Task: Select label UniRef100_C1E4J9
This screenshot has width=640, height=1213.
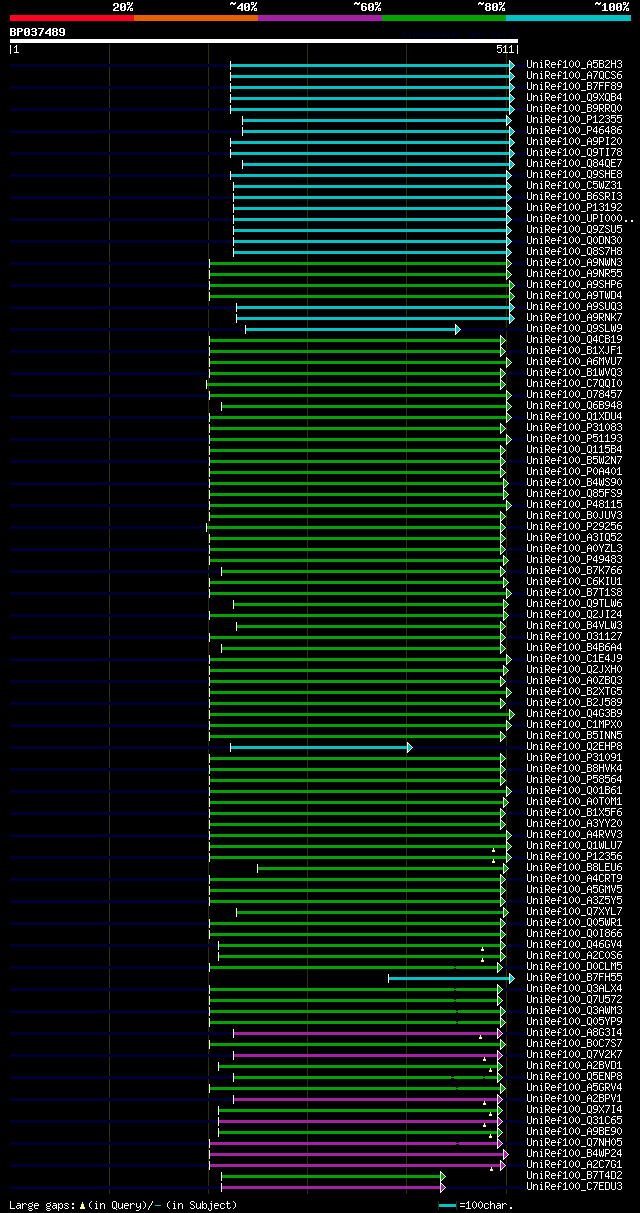Action: coord(574,659)
